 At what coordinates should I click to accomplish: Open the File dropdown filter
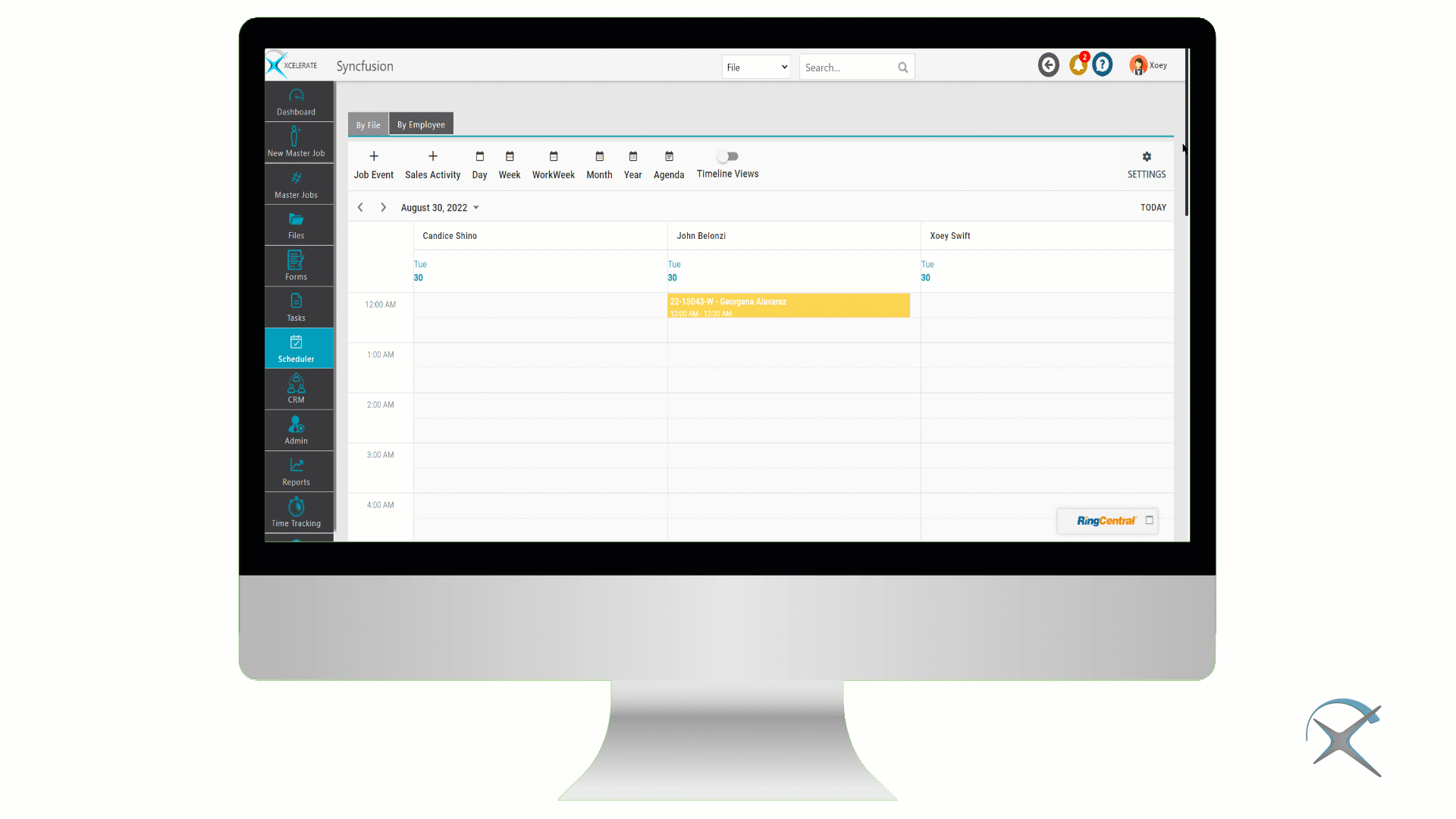(x=756, y=67)
